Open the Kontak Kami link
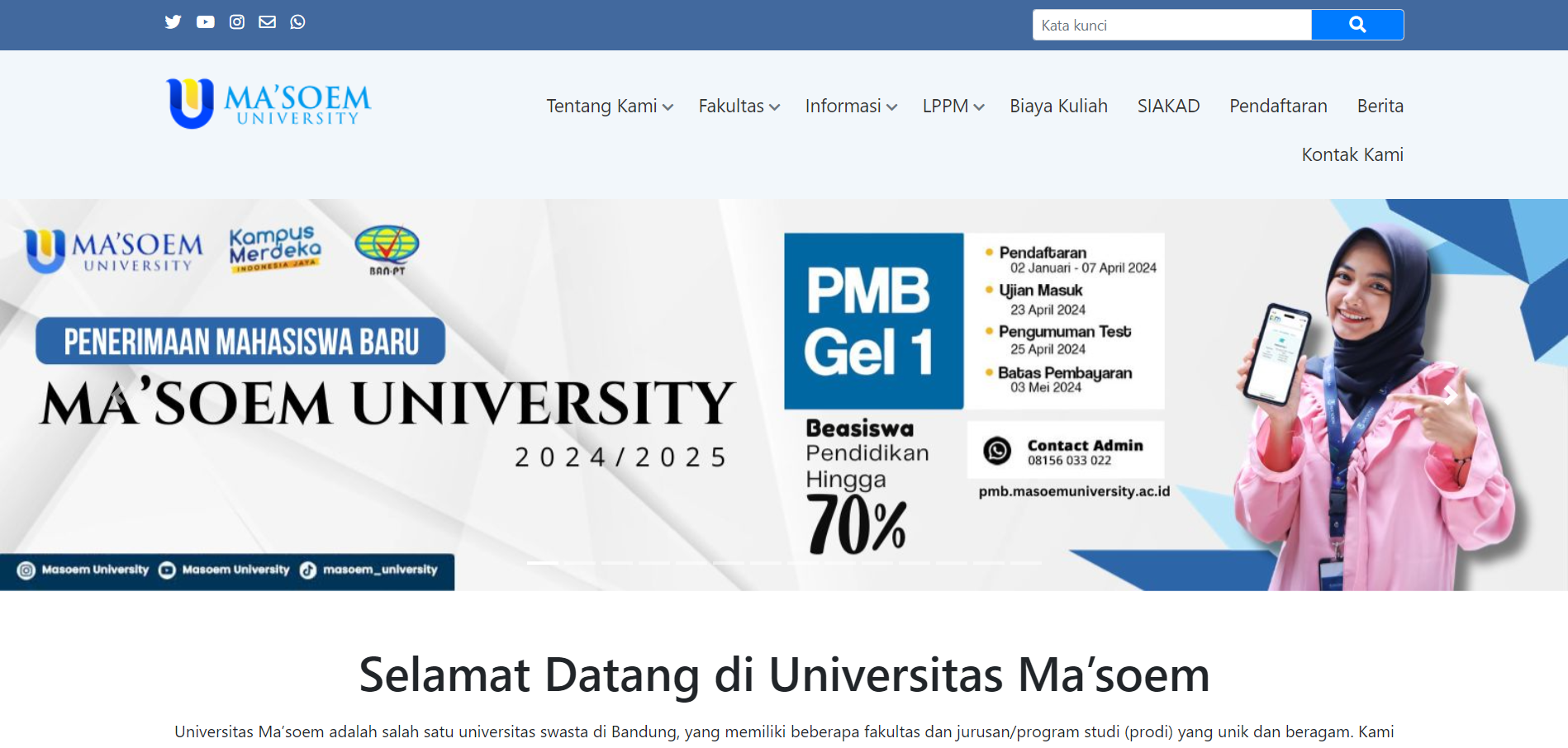Screen dimensions: 1568x748 (1352, 154)
